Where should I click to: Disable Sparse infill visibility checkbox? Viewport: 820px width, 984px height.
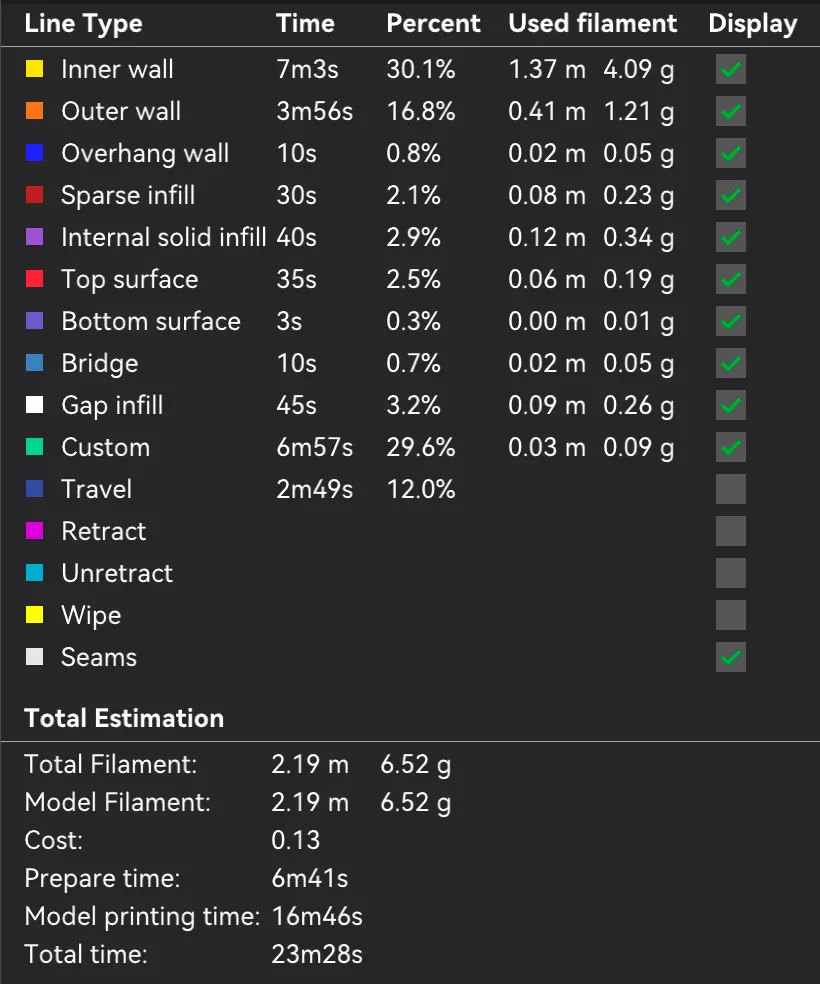731,195
